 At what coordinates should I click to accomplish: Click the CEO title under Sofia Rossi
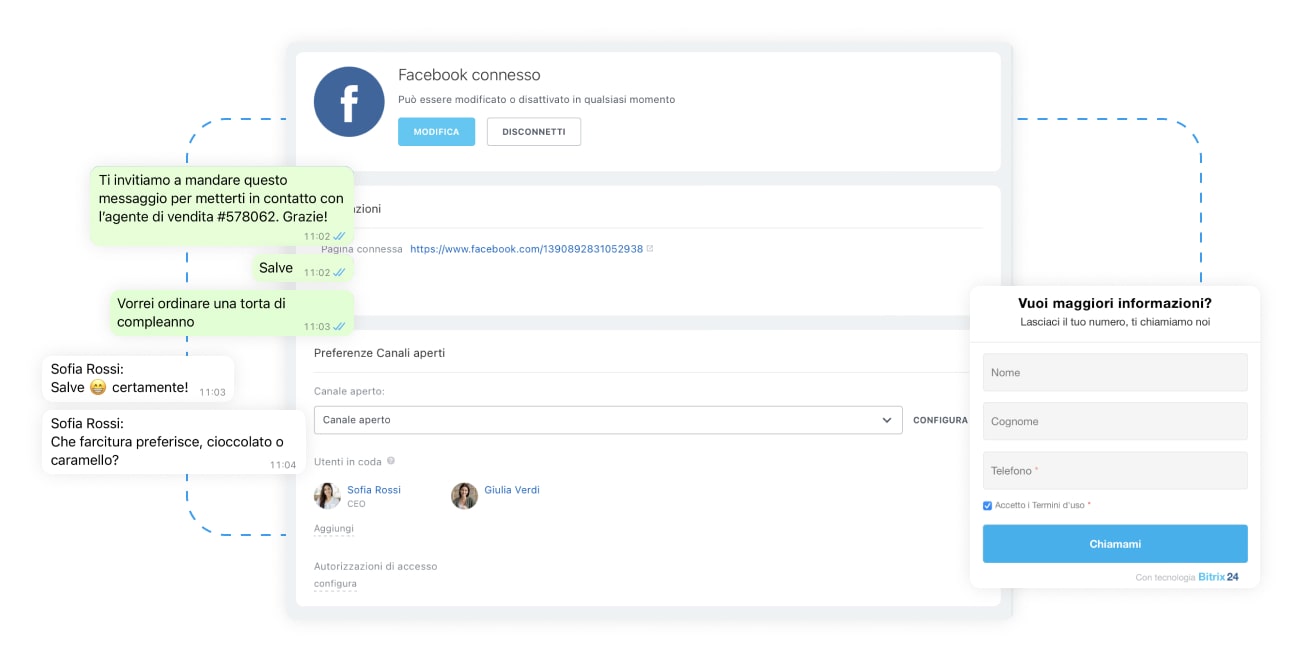click(356, 504)
